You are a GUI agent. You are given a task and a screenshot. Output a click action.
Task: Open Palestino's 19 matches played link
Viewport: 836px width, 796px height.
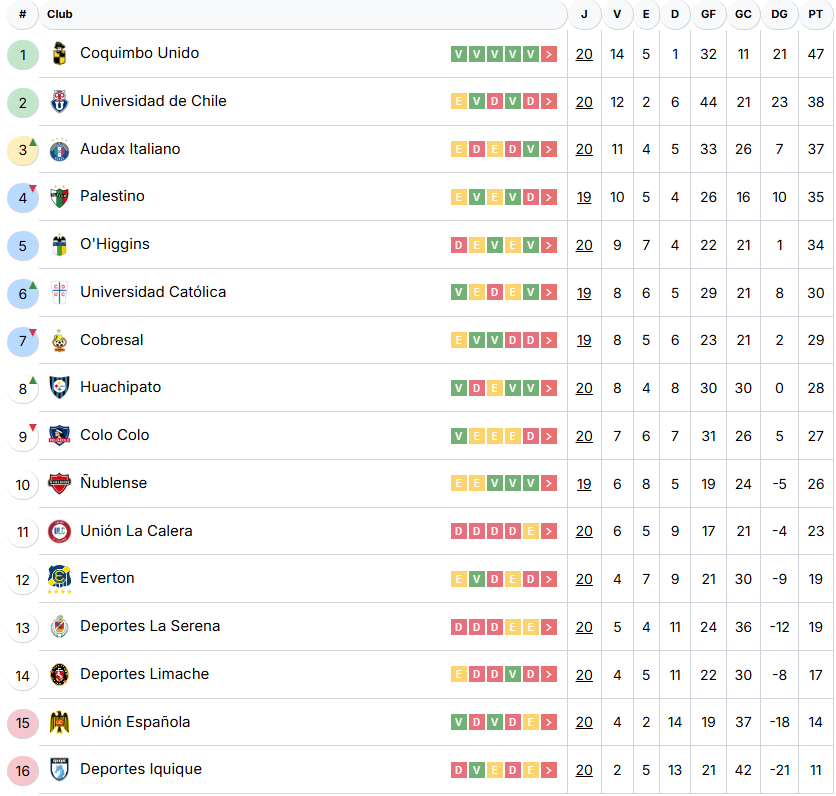584,198
